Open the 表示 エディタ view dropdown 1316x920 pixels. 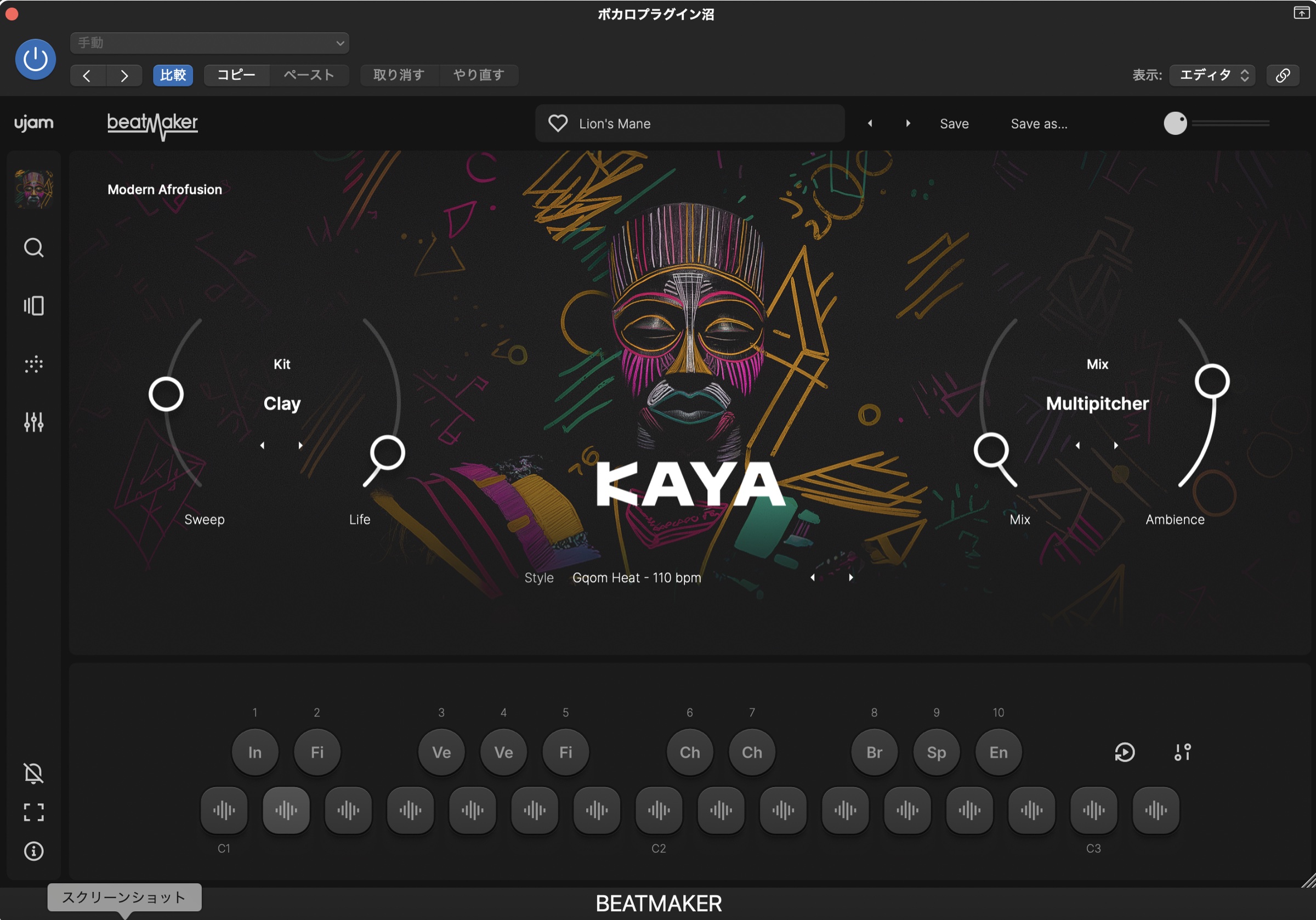tap(1212, 75)
